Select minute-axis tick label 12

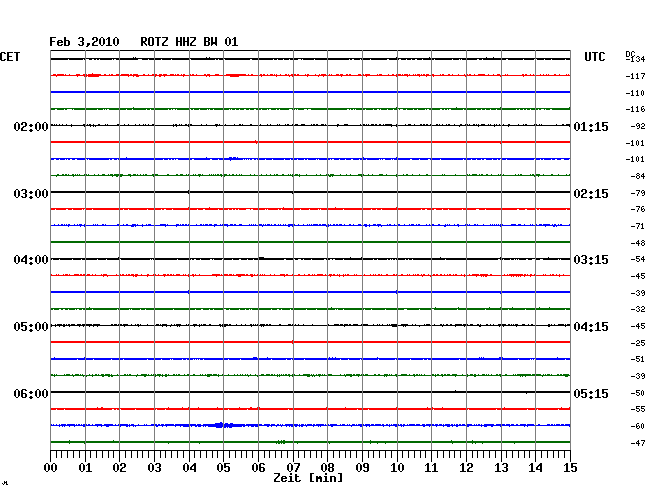(x=466, y=467)
